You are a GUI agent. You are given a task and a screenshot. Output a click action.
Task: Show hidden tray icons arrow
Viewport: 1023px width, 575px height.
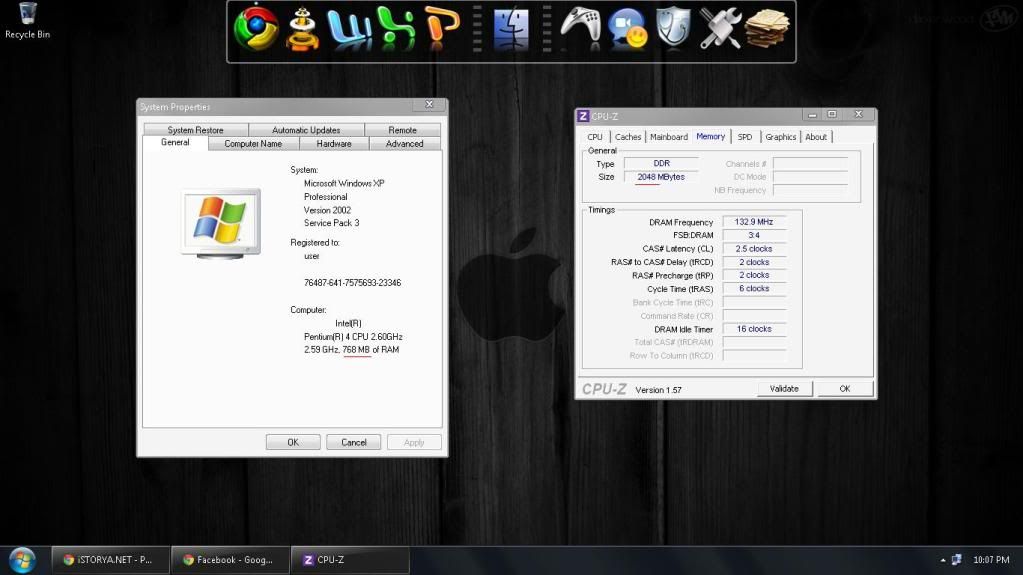point(943,560)
